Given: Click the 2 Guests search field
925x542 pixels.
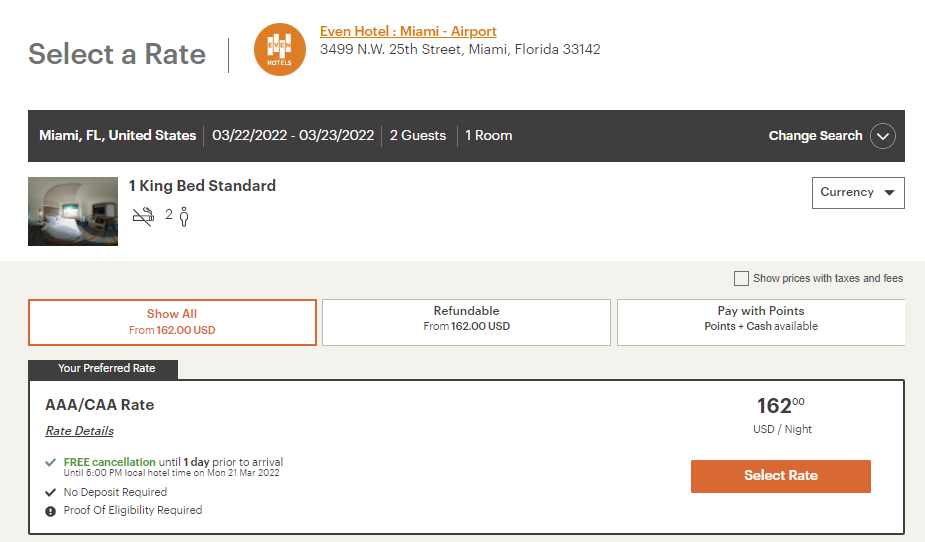Looking at the screenshot, I should point(417,136).
